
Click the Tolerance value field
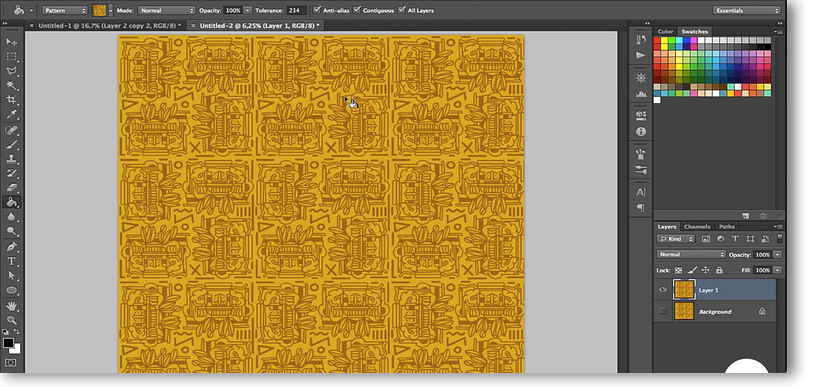(296, 10)
